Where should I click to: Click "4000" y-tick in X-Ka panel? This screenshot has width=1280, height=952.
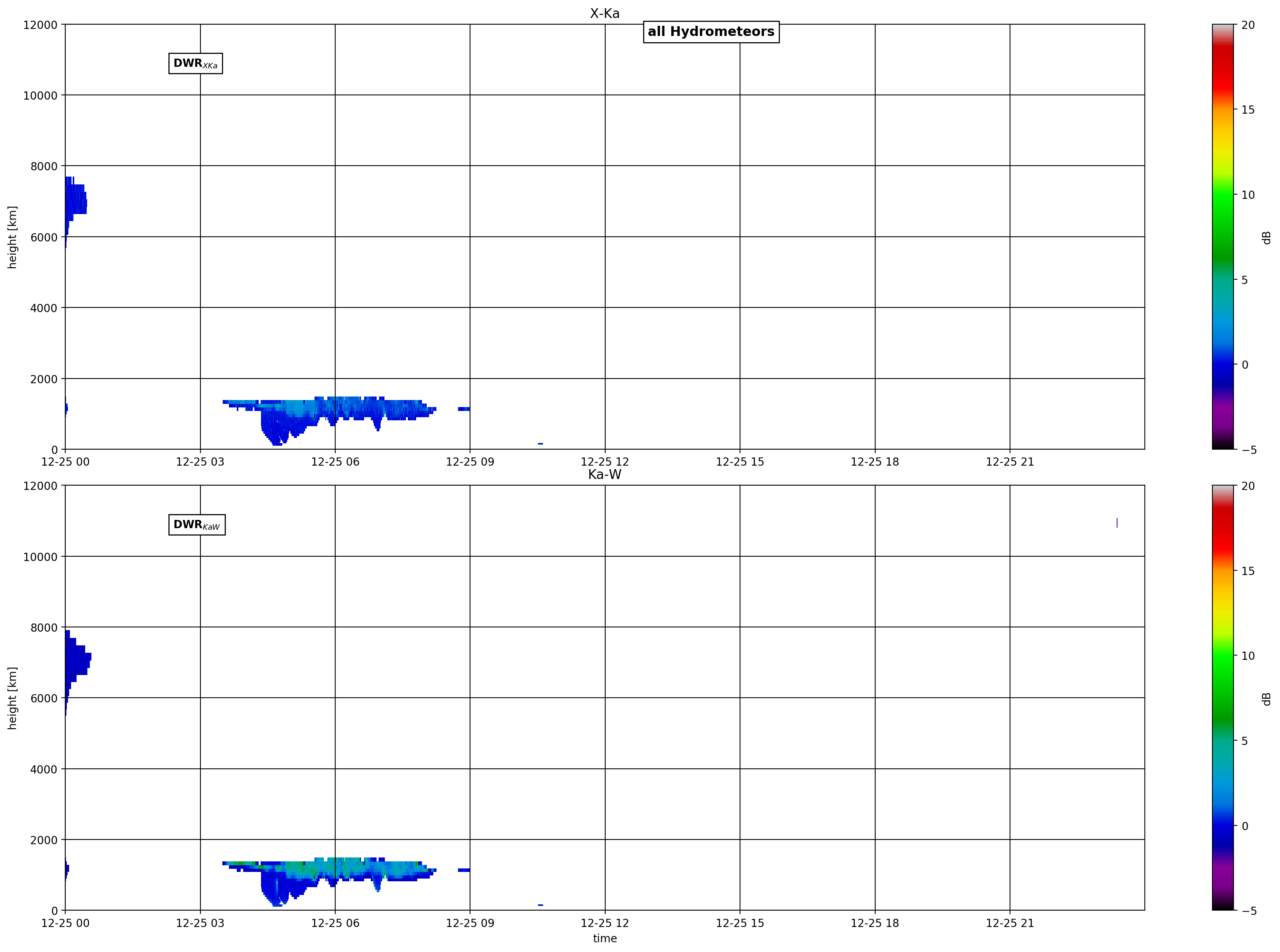click(44, 308)
